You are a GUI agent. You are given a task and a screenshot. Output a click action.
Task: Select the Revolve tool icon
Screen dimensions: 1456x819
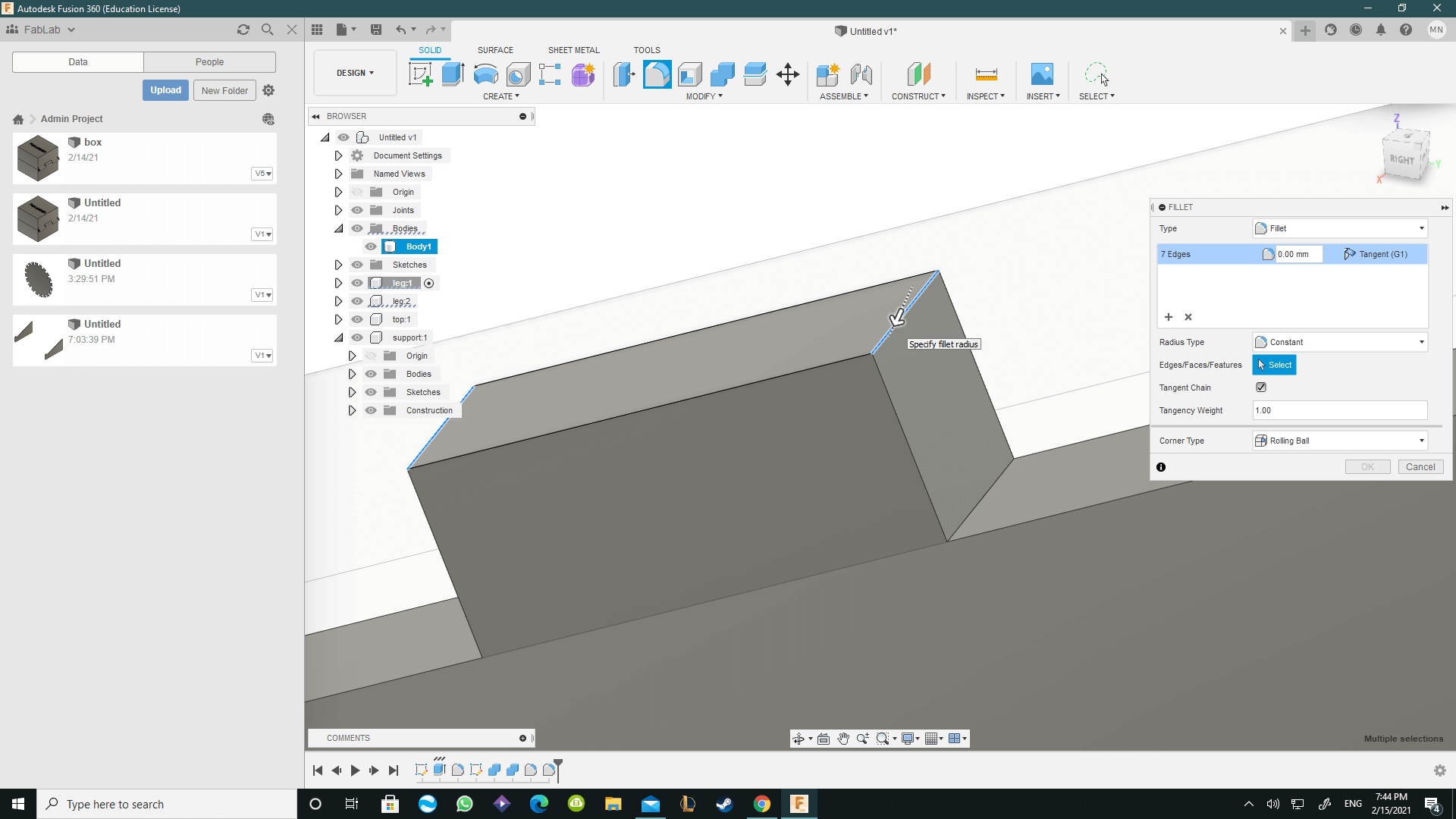(485, 74)
